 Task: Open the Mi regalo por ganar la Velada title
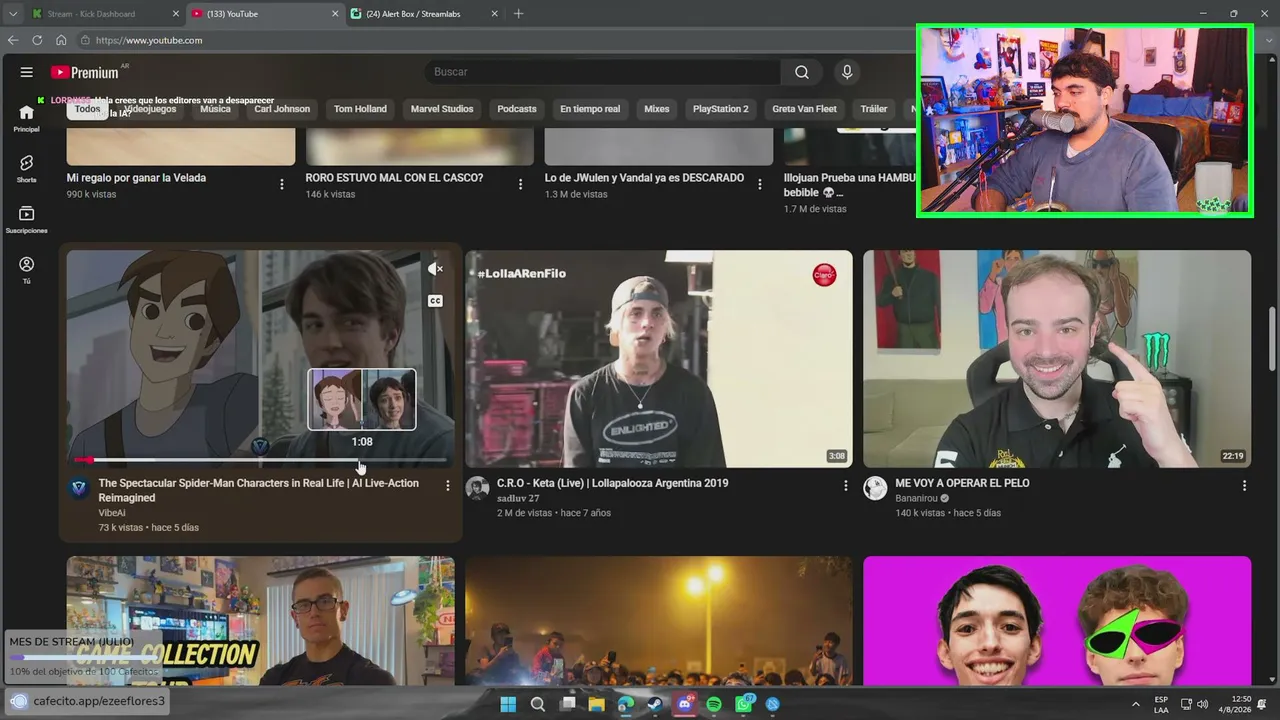pyautogui.click(x=136, y=178)
